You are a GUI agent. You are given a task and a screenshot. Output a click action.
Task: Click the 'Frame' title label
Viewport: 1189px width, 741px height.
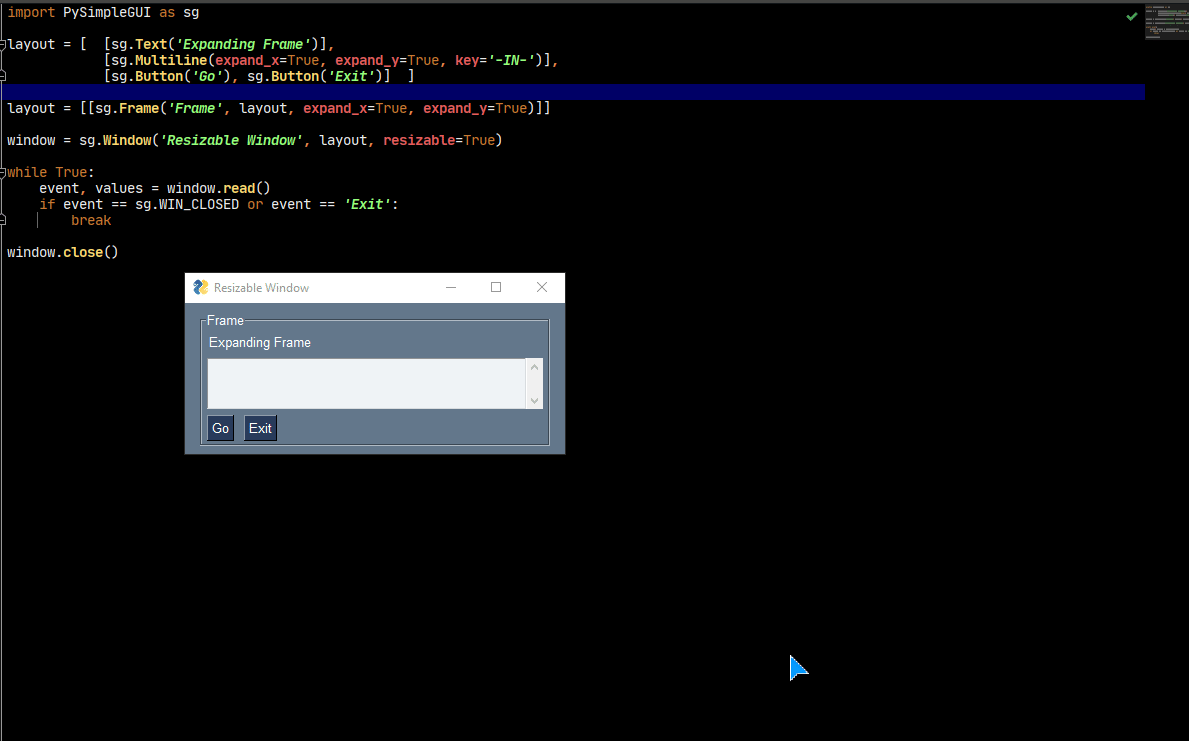(x=225, y=321)
